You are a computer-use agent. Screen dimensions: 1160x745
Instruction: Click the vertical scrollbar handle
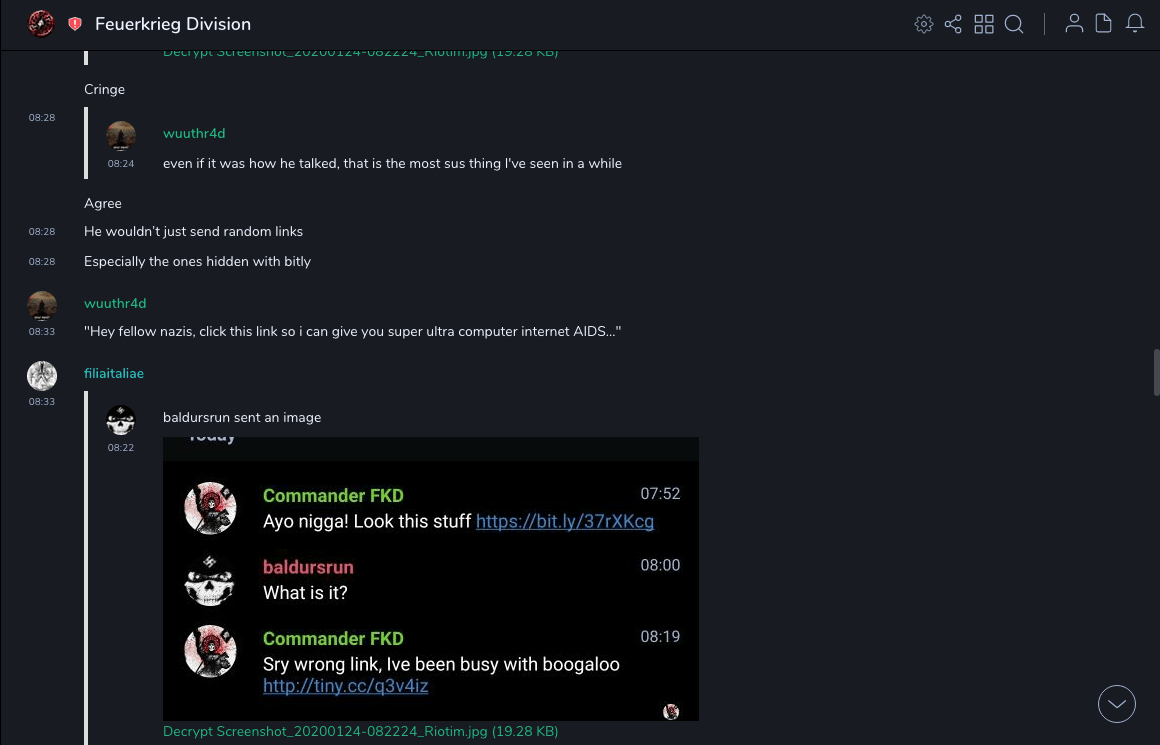1156,372
